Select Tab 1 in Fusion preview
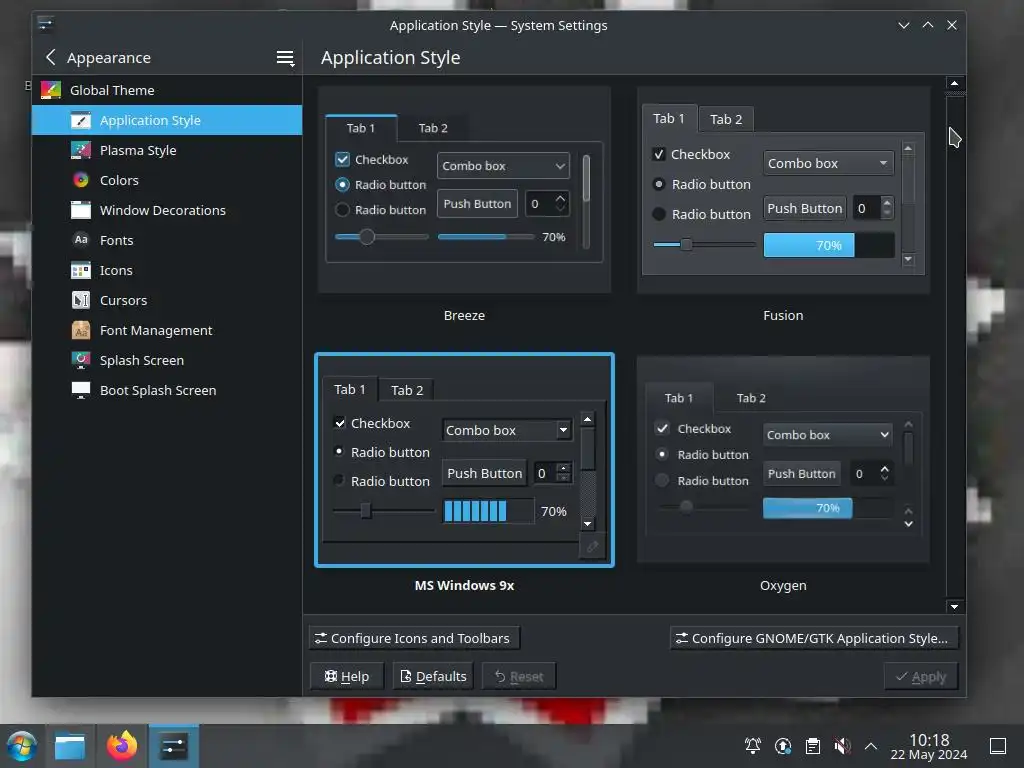This screenshot has height=768, width=1024. tap(669, 118)
